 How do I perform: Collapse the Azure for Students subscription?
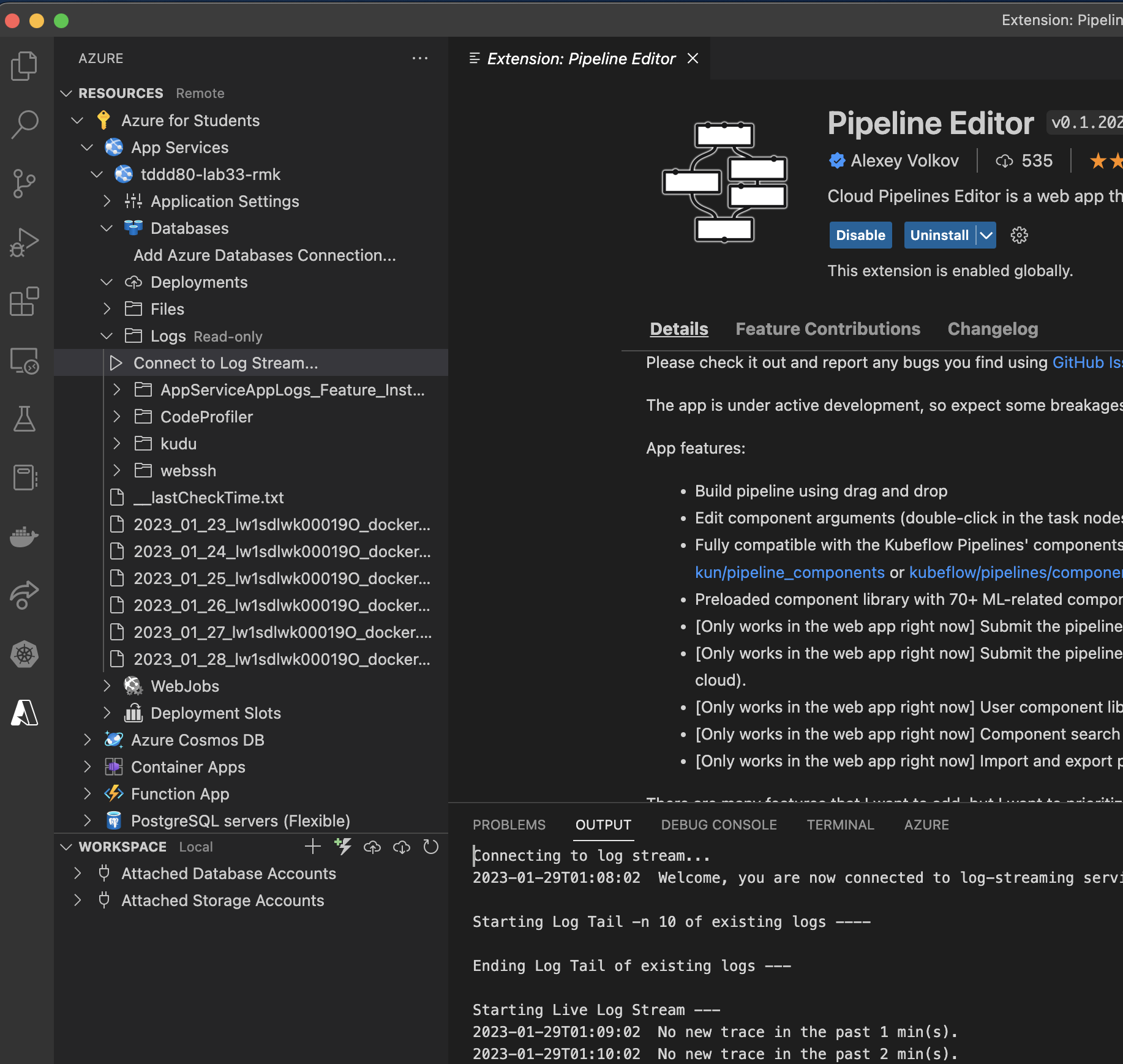77,121
